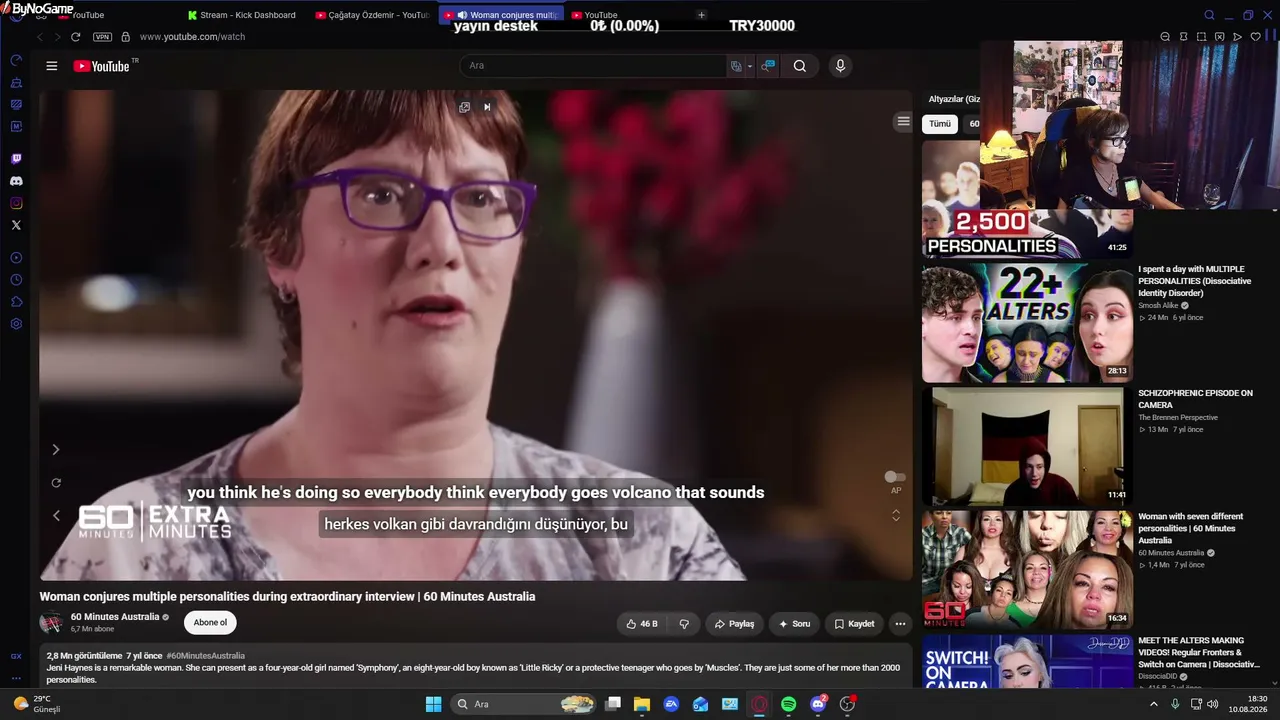Click the Windows taskbar search box
1280x720 pixels.
coord(525,704)
